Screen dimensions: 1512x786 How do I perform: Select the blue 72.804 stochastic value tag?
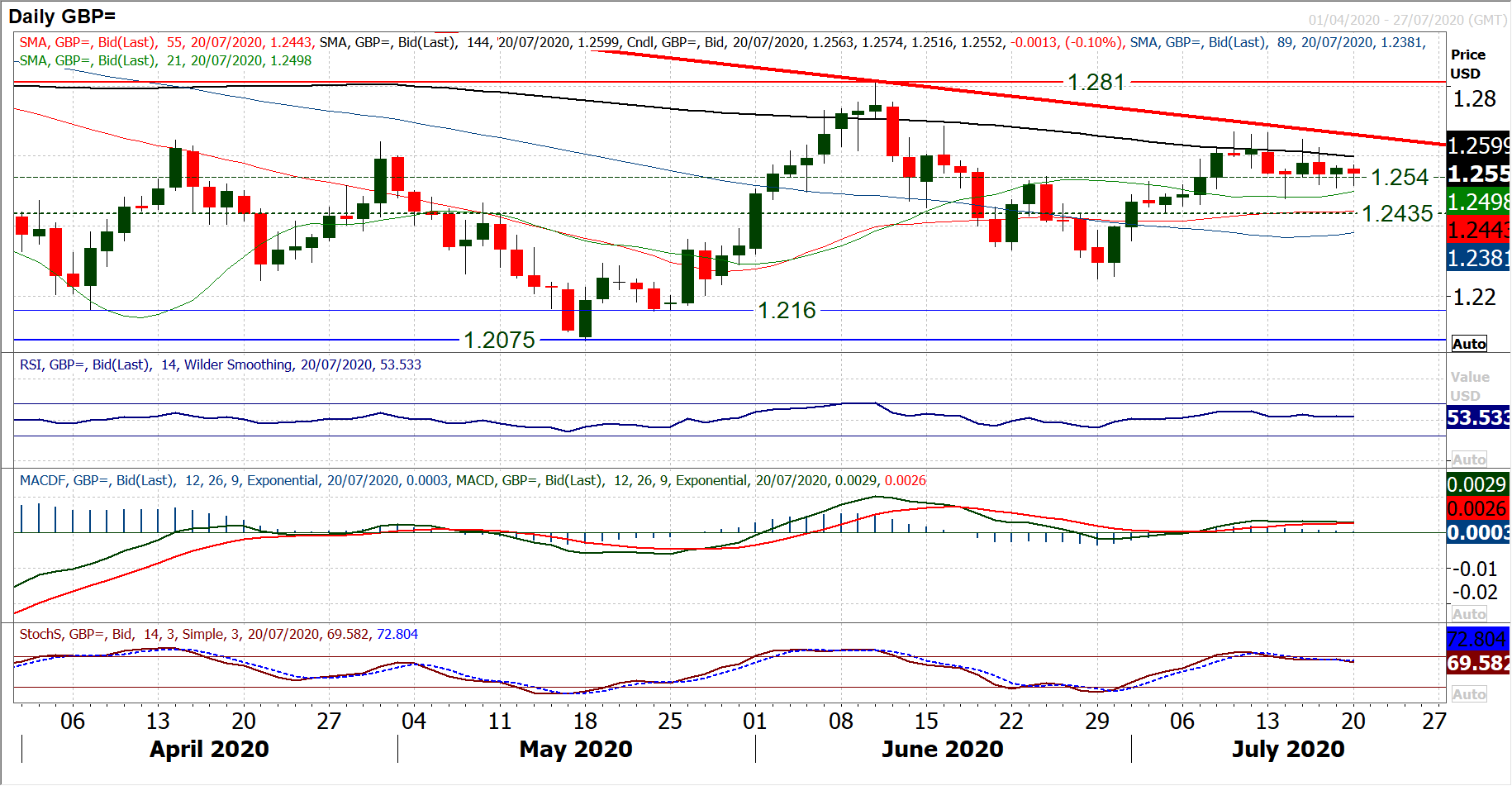point(1478,639)
